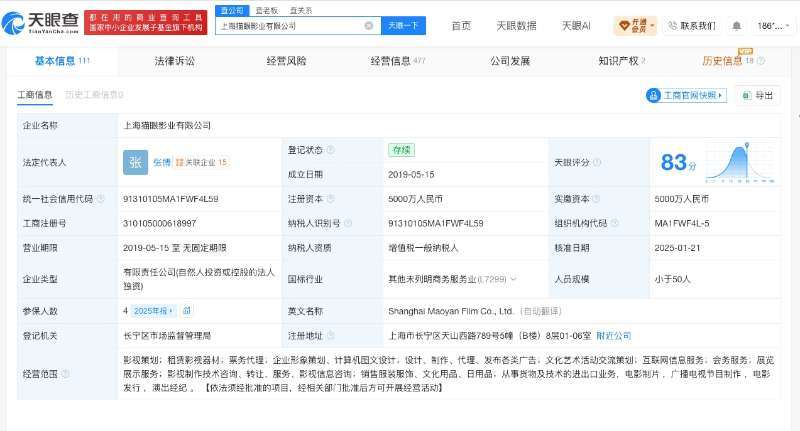Viewport: 800px width, 431px height.
Task: Open 工商官网快照
Action: pyautogui.click(x=686, y=95)
